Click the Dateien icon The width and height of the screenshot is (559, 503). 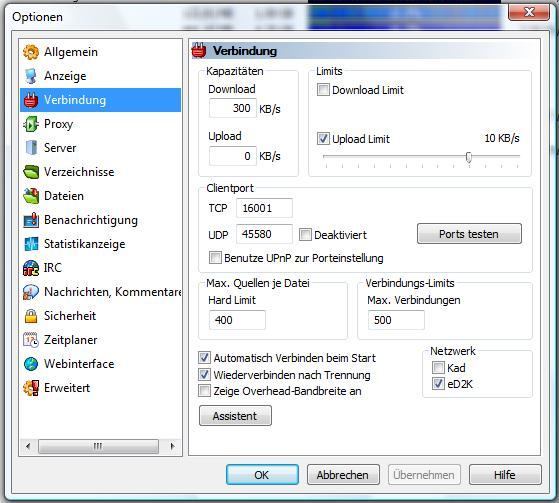coord(31,196)
